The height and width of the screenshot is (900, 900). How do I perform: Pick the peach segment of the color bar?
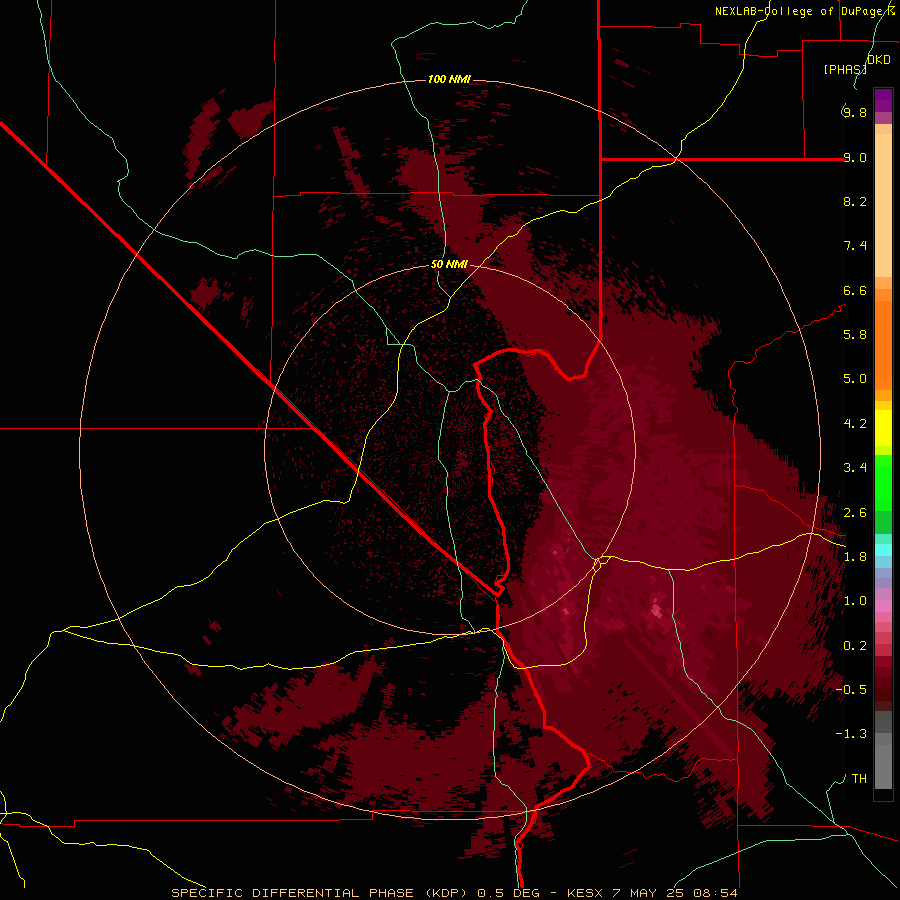[883, 205]
